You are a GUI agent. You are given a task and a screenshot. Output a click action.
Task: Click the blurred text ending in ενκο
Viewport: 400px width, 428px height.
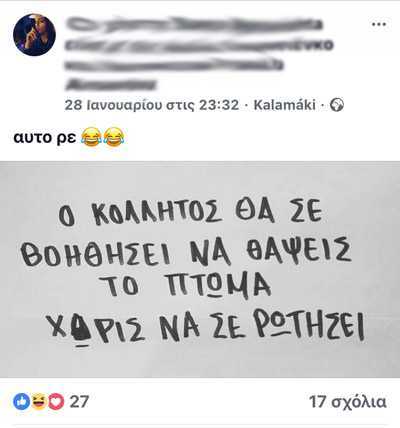point(199,45)
